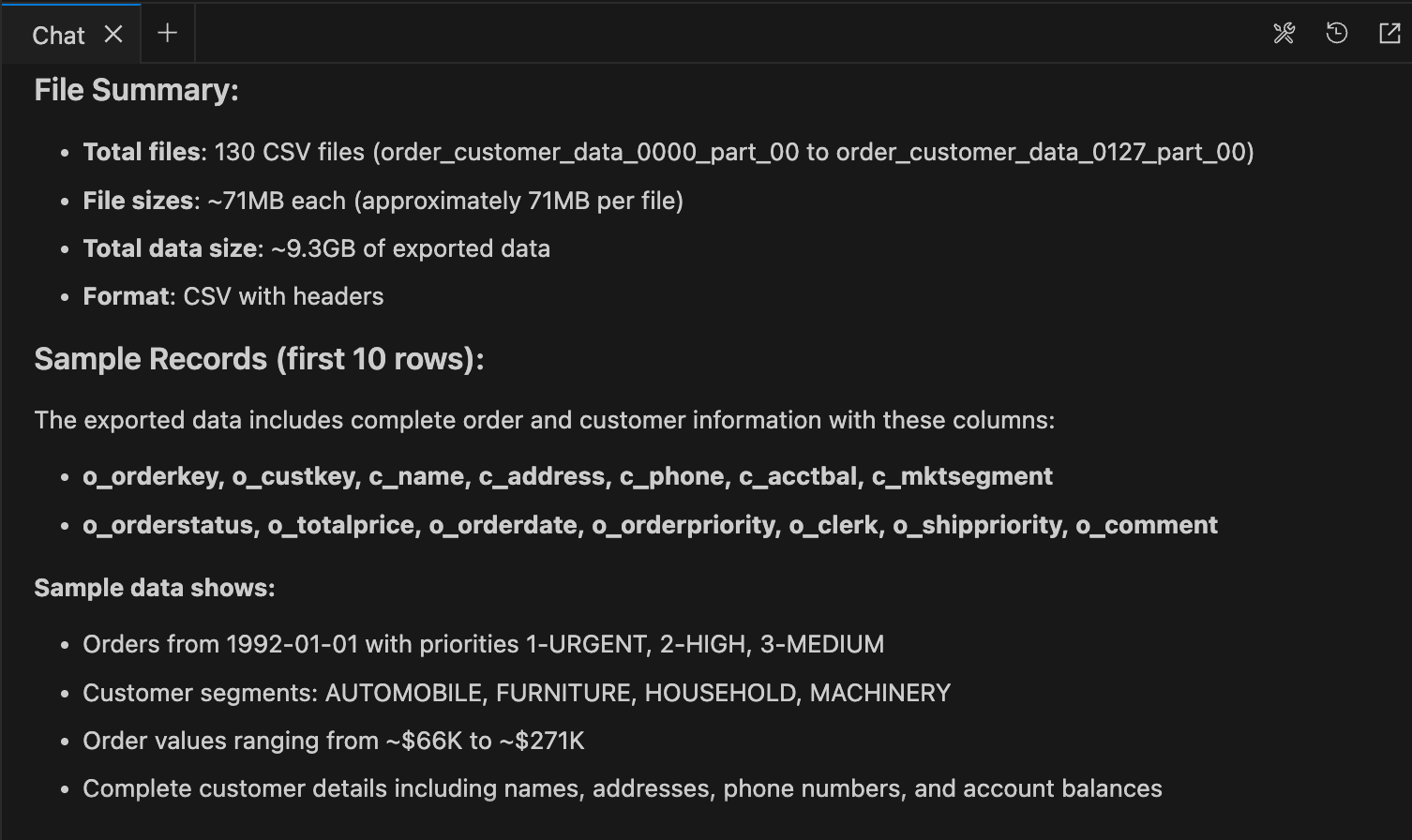Click the Order values ranging bullet
1412x840 pixels.
[333, 740]
